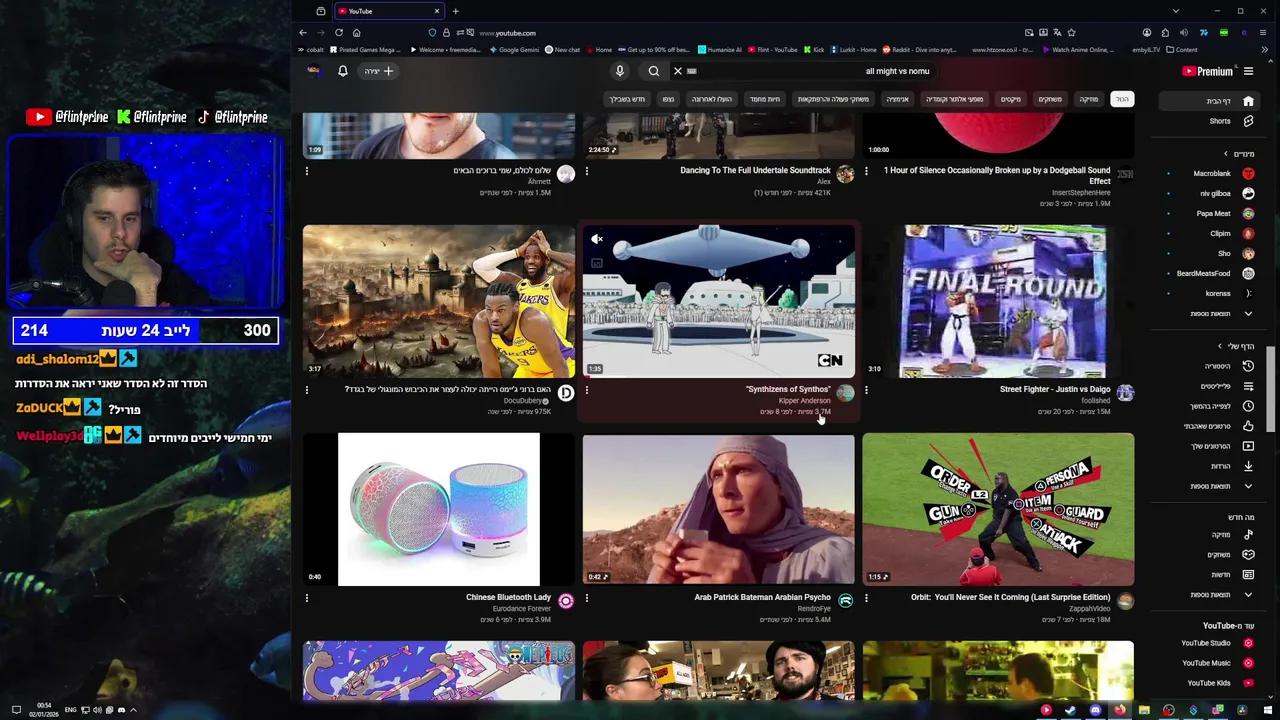Open the YouTube guide hamburger menu

tap(1248, 71)
